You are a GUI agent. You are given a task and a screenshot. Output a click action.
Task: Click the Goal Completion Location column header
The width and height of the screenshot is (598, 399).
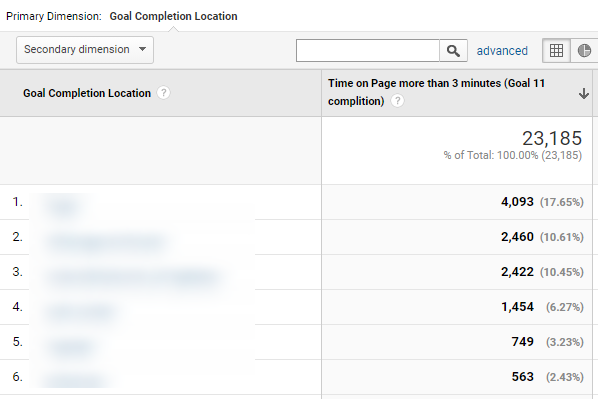pos(87,93)
